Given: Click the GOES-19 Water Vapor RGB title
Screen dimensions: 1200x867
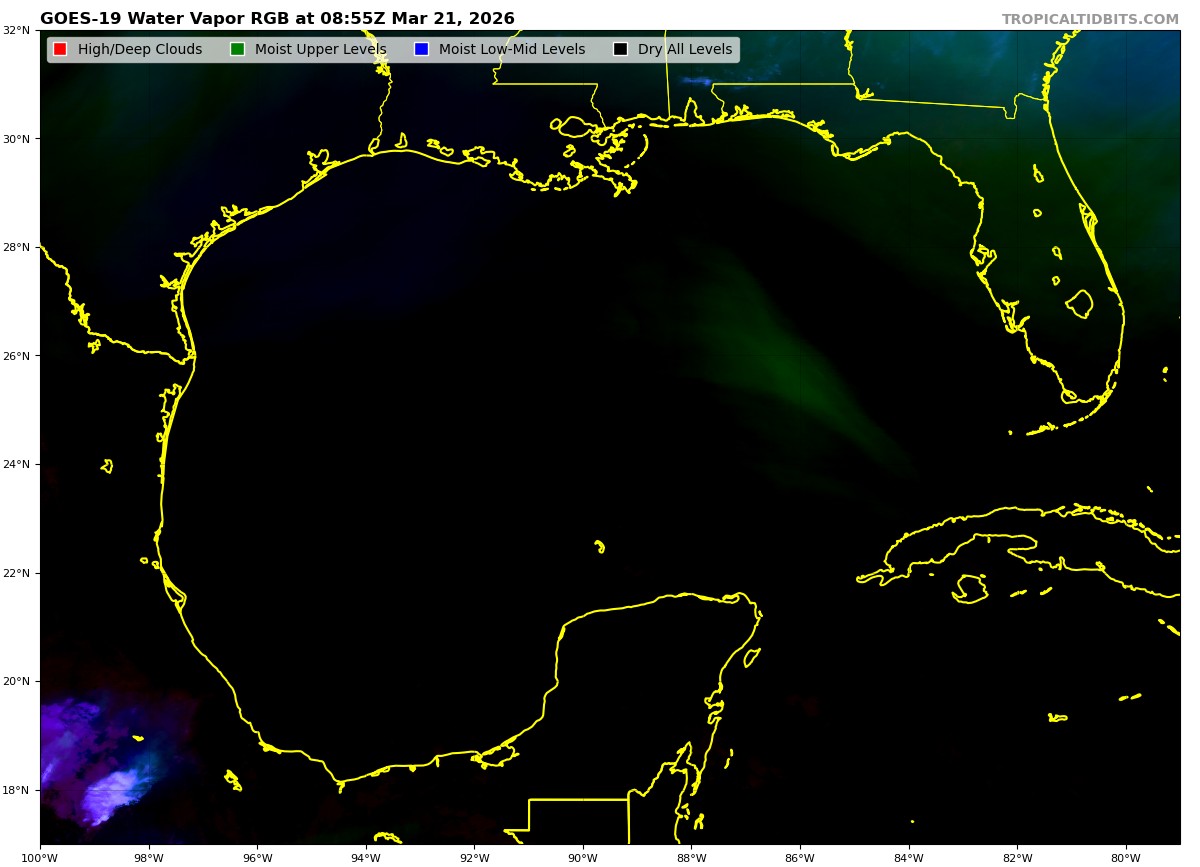Looking at the screenshot, I should (x=277, y=19).
